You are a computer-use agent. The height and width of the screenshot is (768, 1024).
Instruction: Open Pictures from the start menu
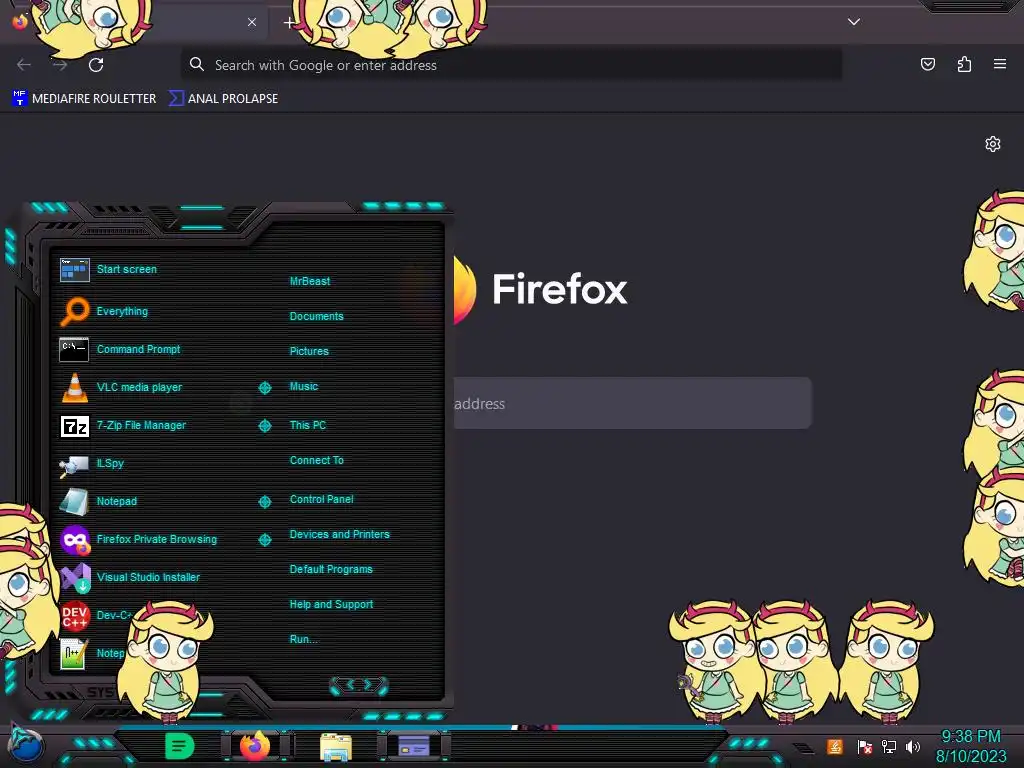tap(309, 351)
